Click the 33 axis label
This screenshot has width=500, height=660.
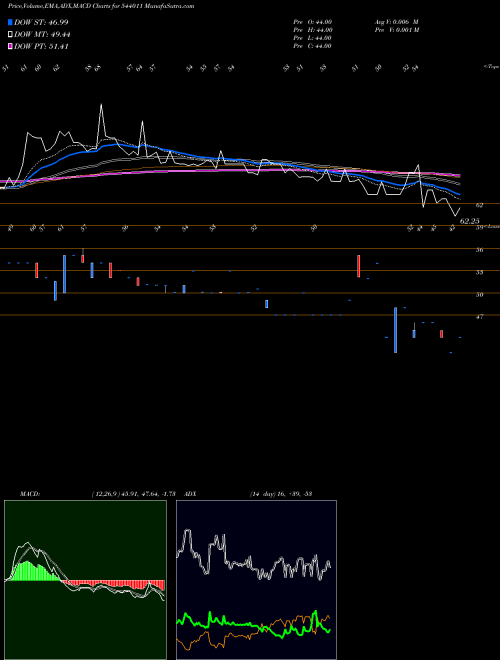(x=479, y=272)
